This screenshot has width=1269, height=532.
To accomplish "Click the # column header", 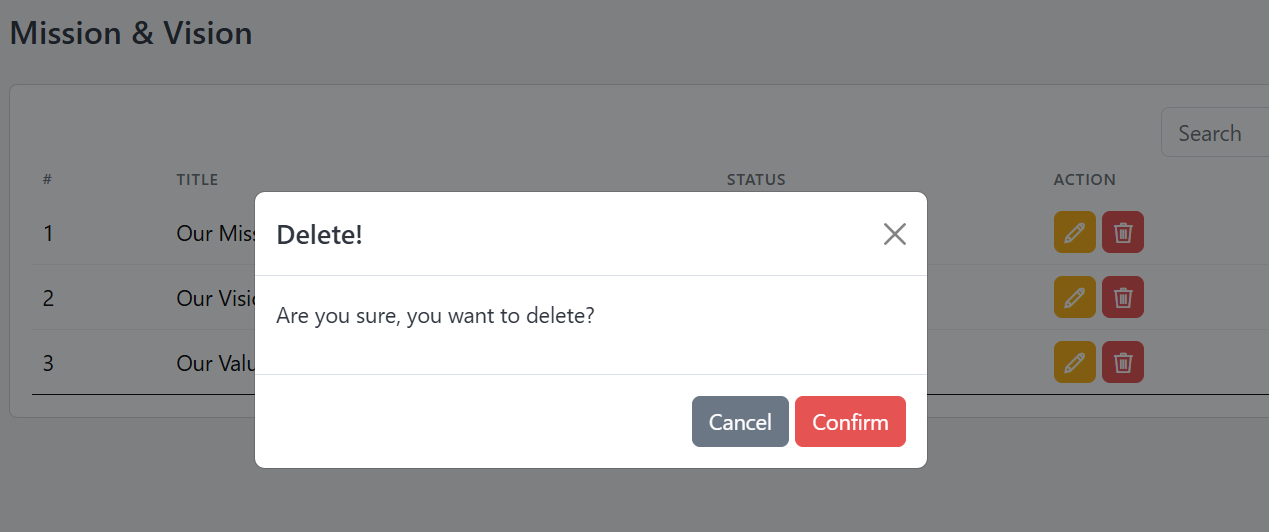I will point(47,180).
